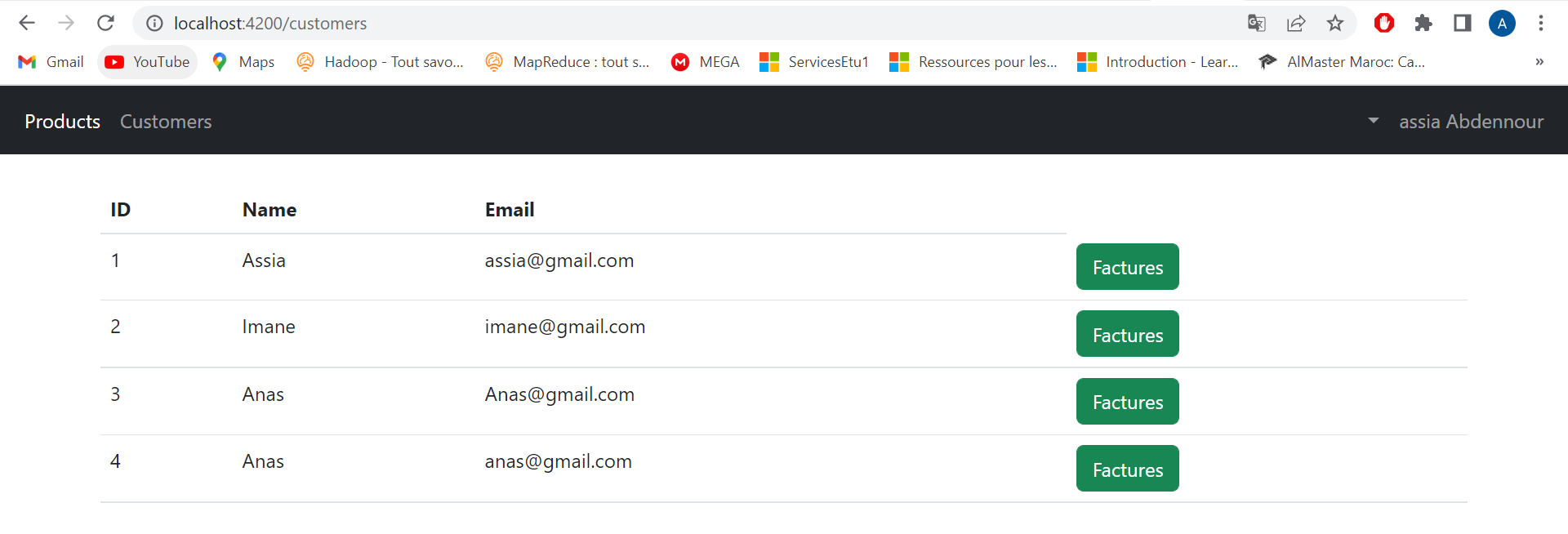Open Factures for customer Imane
Screen dimensions: 1568x534
point(1127,334)
